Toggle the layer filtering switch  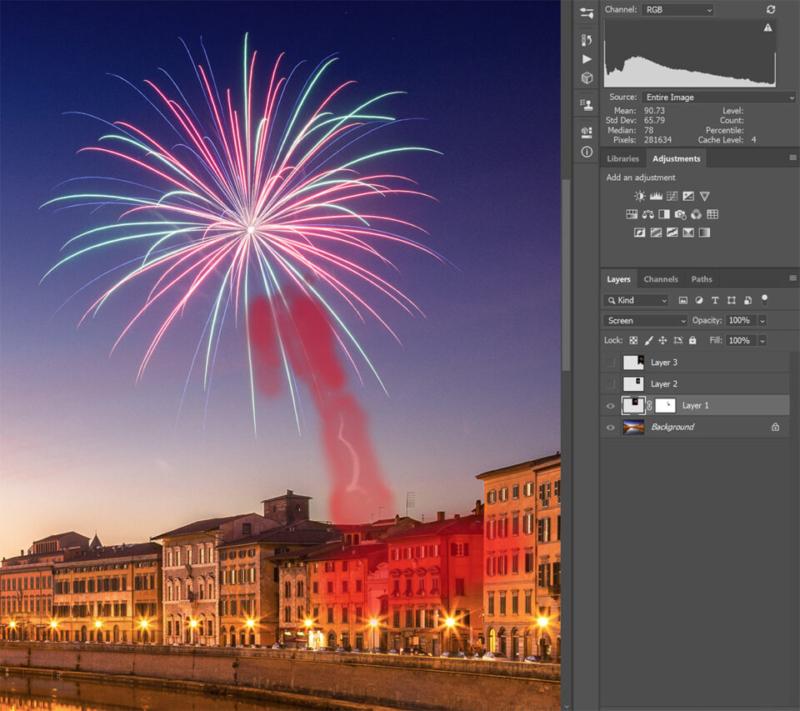click(x=765, y=299)
